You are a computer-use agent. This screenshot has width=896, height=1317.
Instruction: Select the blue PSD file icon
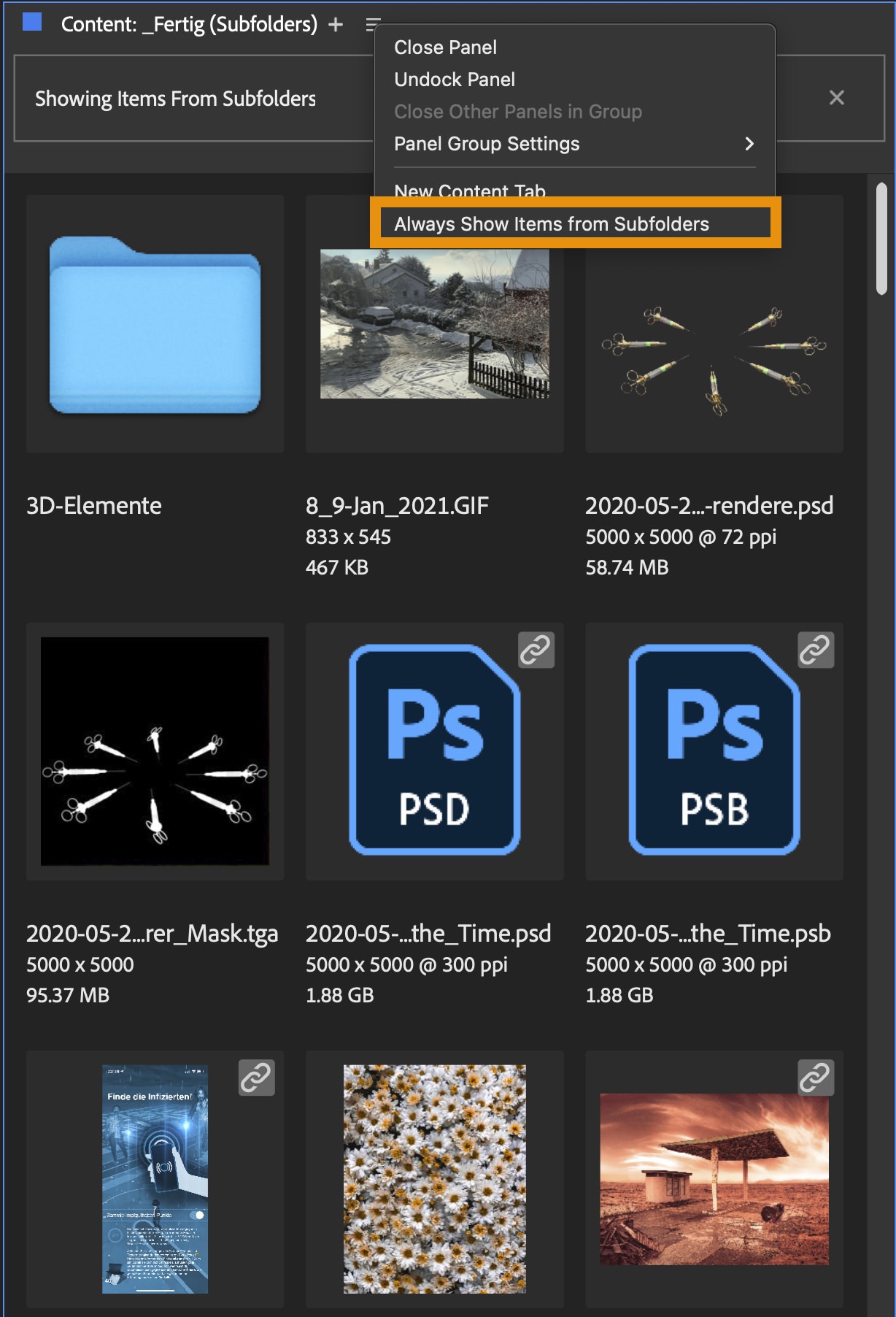(x=435, y=750)
